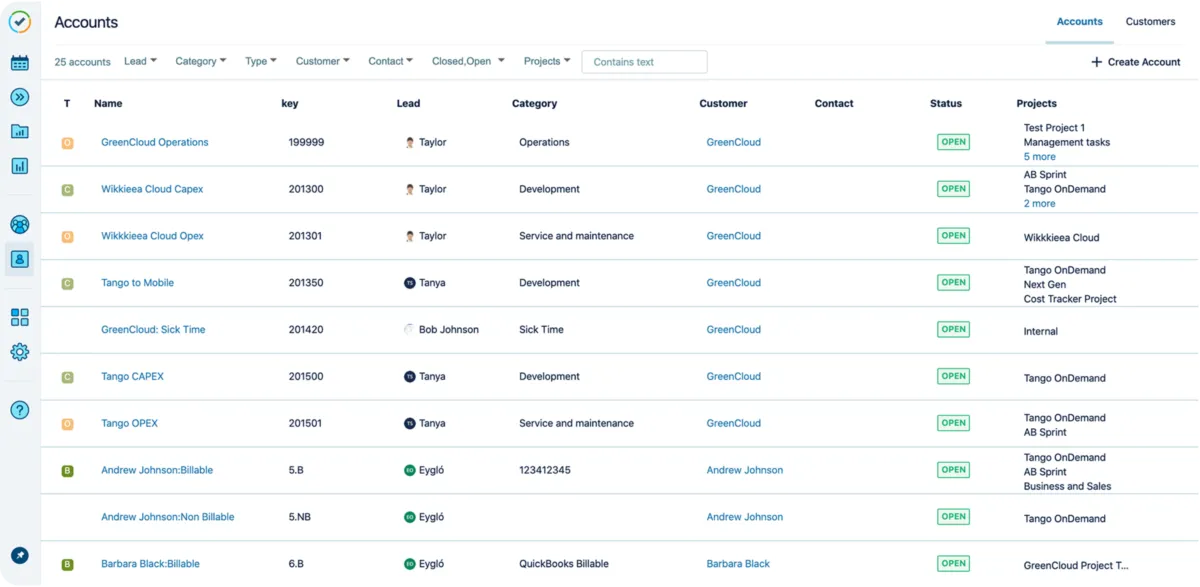Open the settings gear icon

click(19, 352)
